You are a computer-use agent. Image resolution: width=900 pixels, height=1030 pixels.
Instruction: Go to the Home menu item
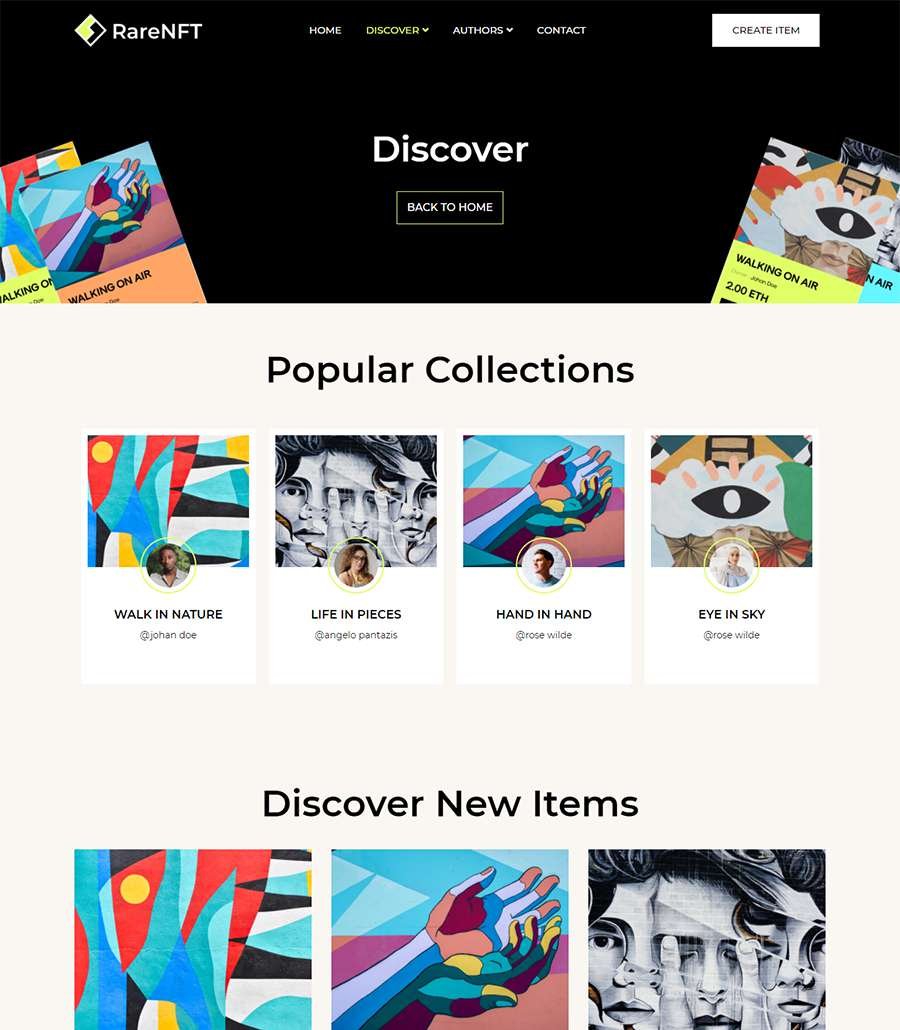point(325,30)
